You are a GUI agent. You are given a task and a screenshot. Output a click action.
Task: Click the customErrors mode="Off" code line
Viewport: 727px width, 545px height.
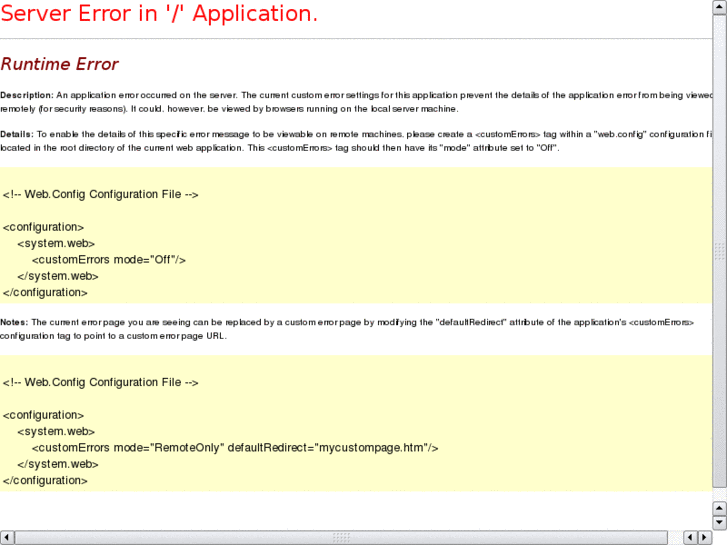(x=109, y=260)
